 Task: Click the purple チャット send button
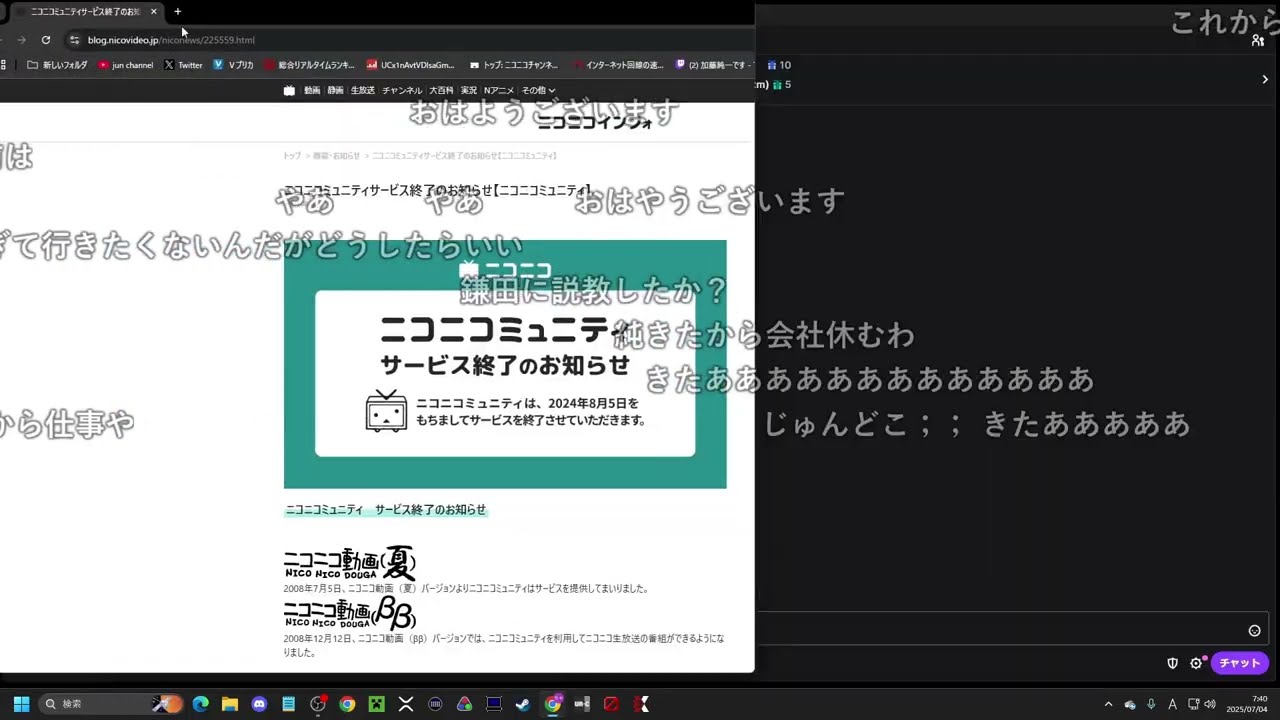click(1240, 663)
